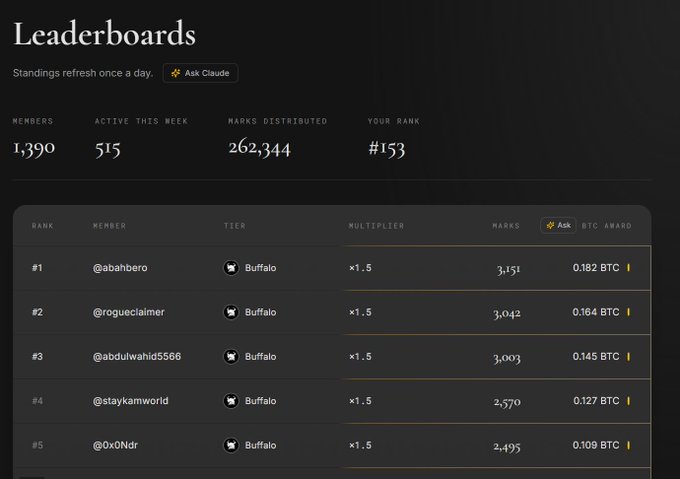Image resolution: width=680 pixels, height=479 pixels.
Task: Click the small Ask button beside BTC Award
Action: pos(558,225)
